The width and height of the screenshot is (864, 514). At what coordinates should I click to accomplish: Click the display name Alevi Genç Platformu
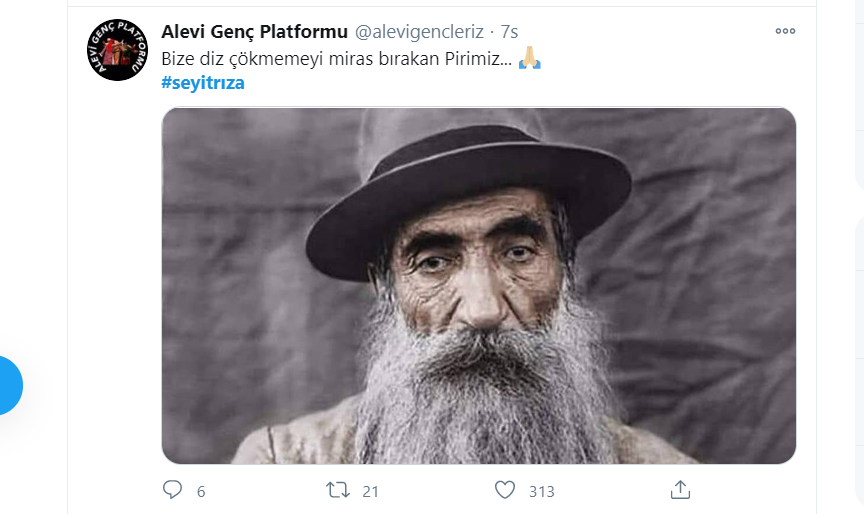254,32
